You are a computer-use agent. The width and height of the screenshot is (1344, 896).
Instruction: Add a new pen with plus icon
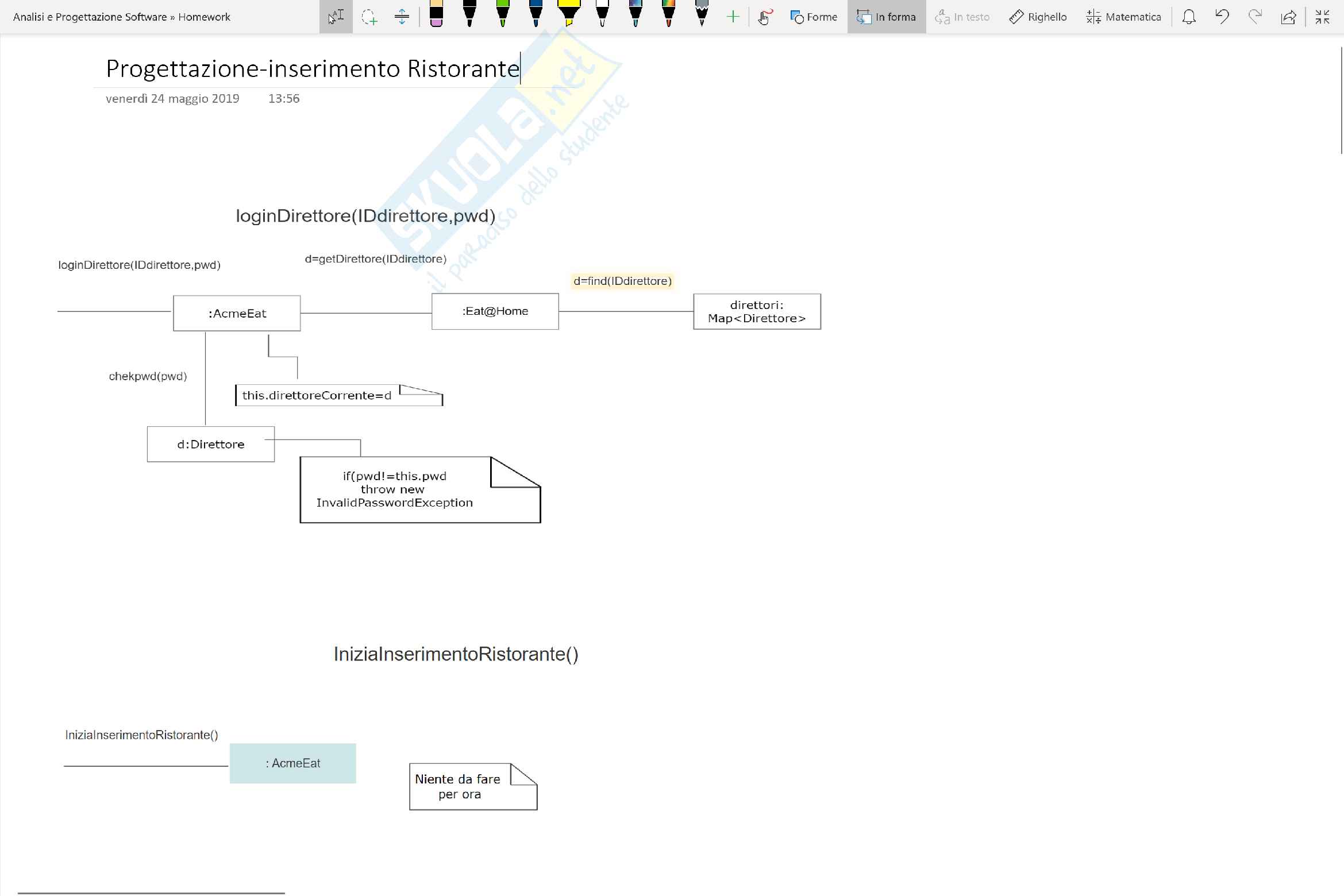point(733,17)
